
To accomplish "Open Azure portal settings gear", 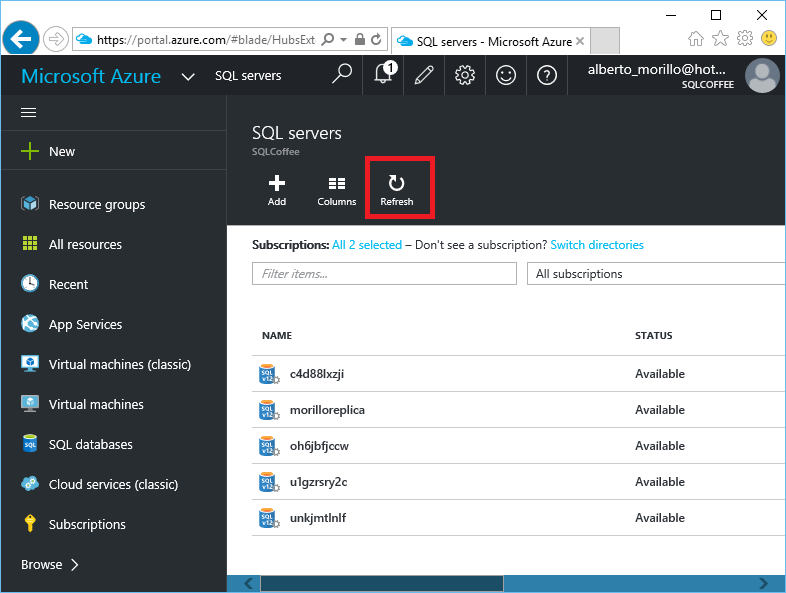I will (465, 75).
